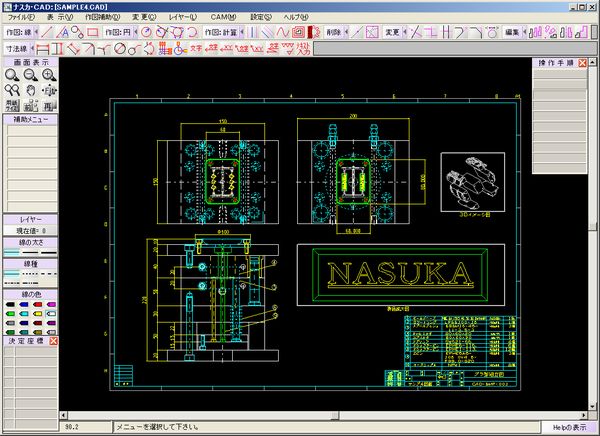Open the ヘルプ(H) menu
The image size is (600, 436).
tap(296, 17)
